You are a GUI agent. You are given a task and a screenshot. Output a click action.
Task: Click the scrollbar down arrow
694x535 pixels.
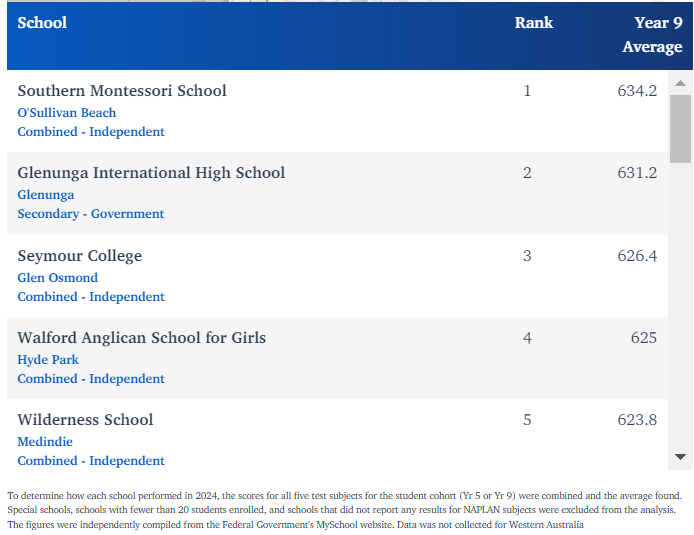click(x=680, y=457)
